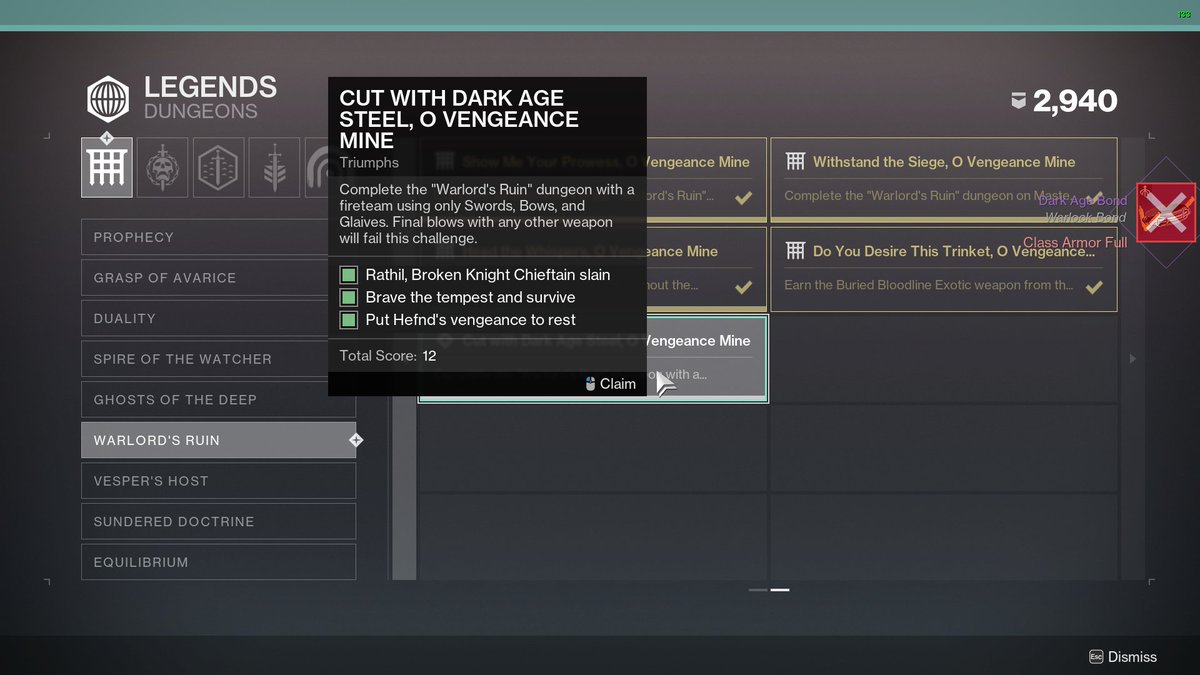Open the Spire of the Watcher entry
The width and height of the screenshot is (1200, 675).
click(x=218, y=359)
